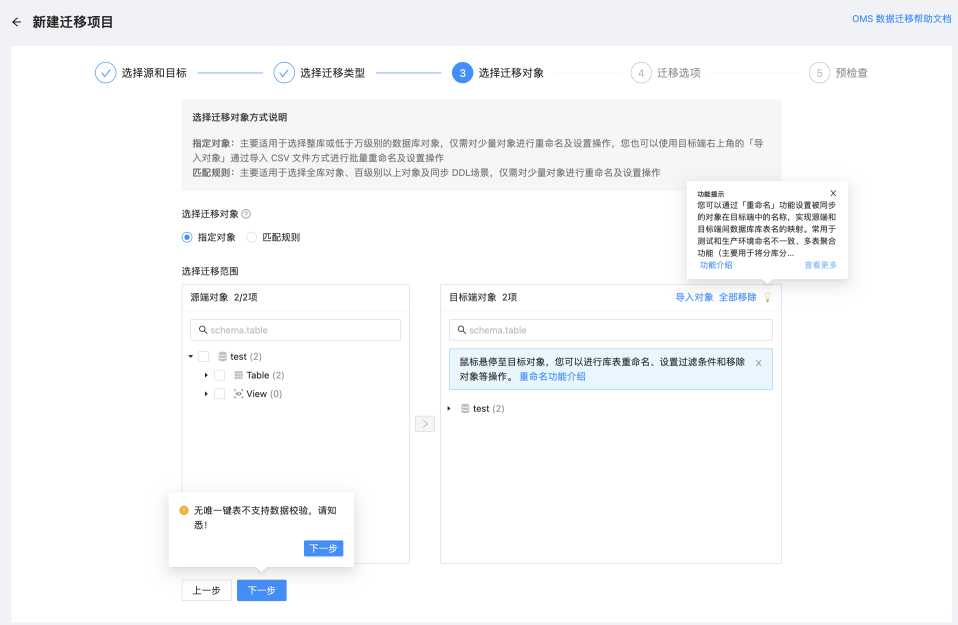Check the Table (2) checkbox
Viewport: 958px width, 625px height.
(220, 375)
